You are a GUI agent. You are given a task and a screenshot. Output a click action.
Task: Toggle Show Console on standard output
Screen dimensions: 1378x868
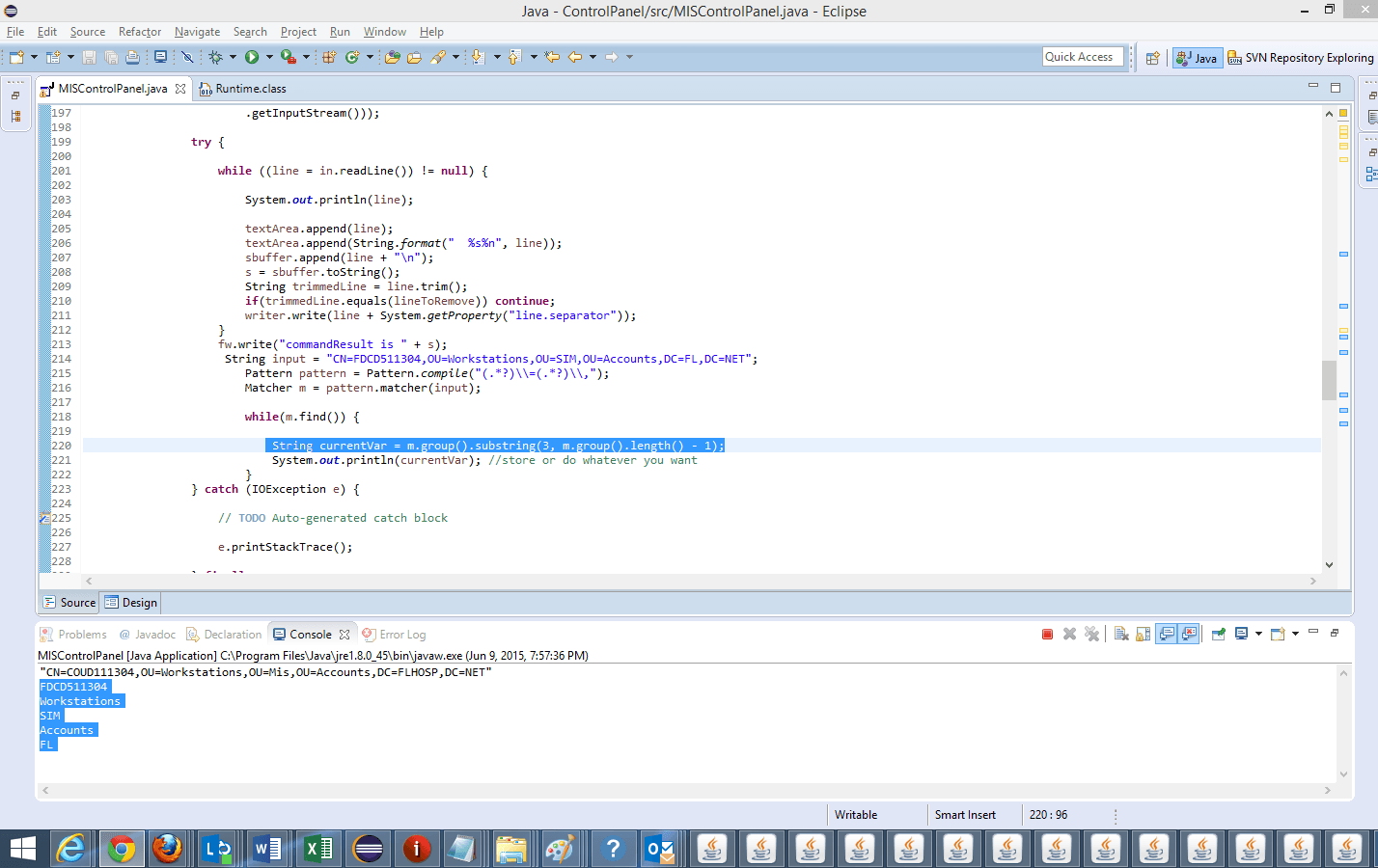(x=1167, y=634)
